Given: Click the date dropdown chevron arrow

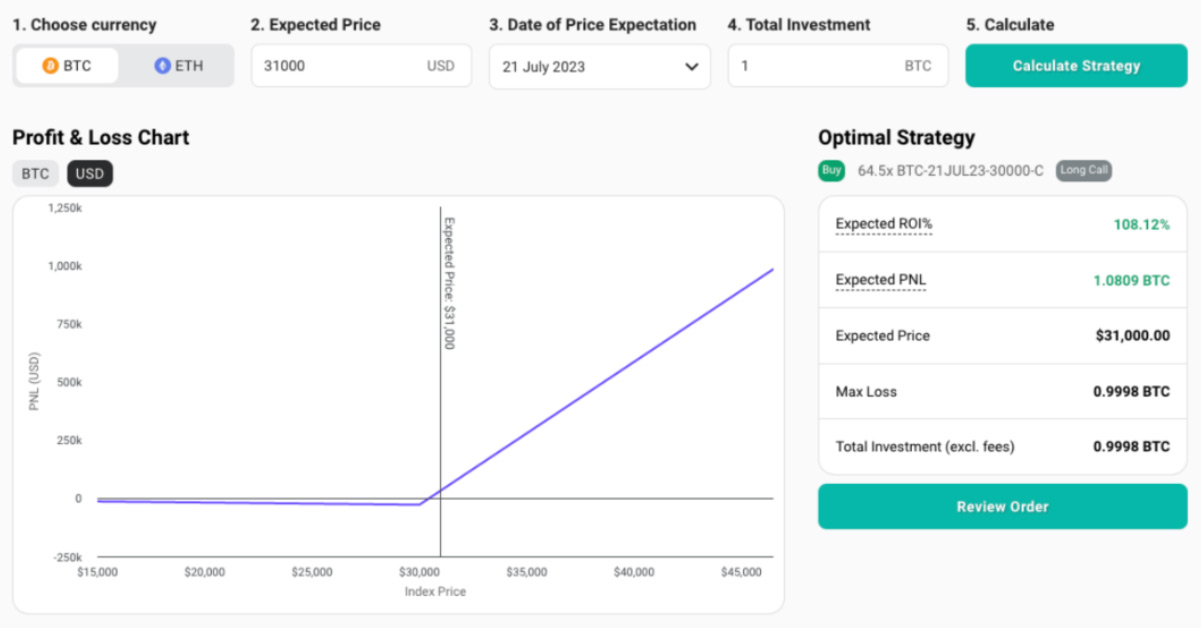Looking at the screenshot, I should 691,67.
